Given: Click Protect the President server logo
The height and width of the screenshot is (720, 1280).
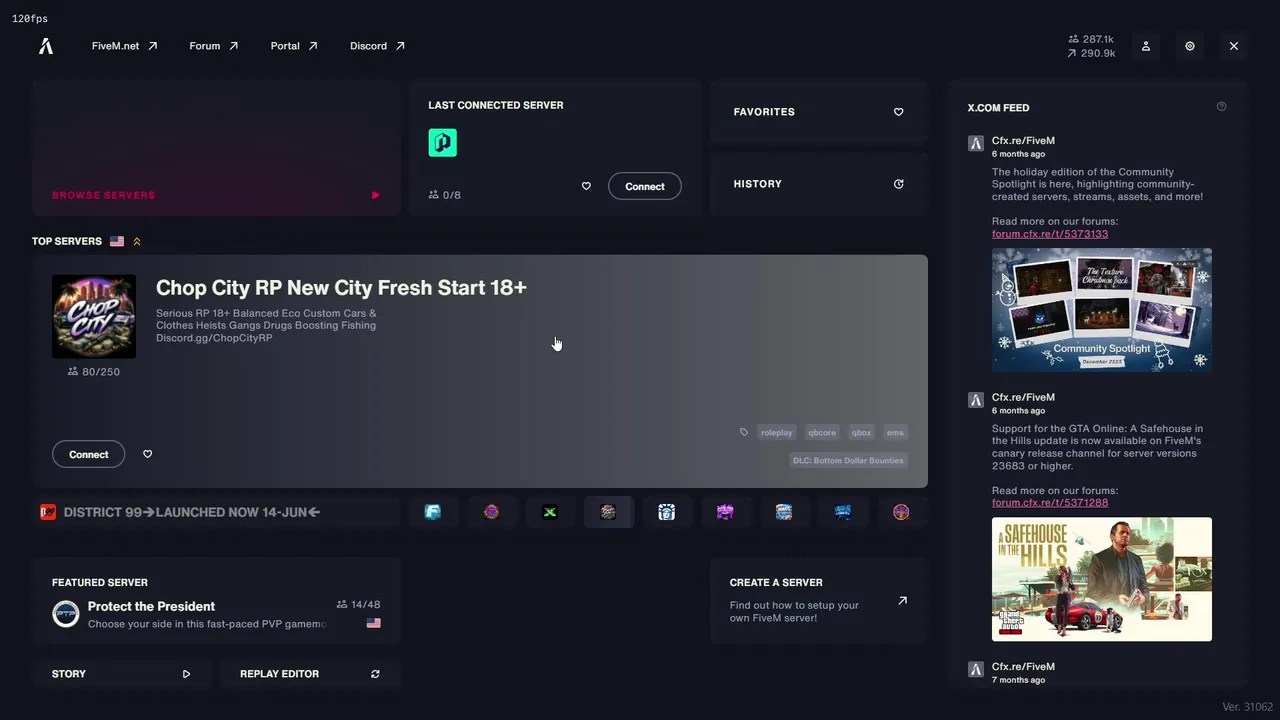Looking at the screenshot, I should [66, 614].
